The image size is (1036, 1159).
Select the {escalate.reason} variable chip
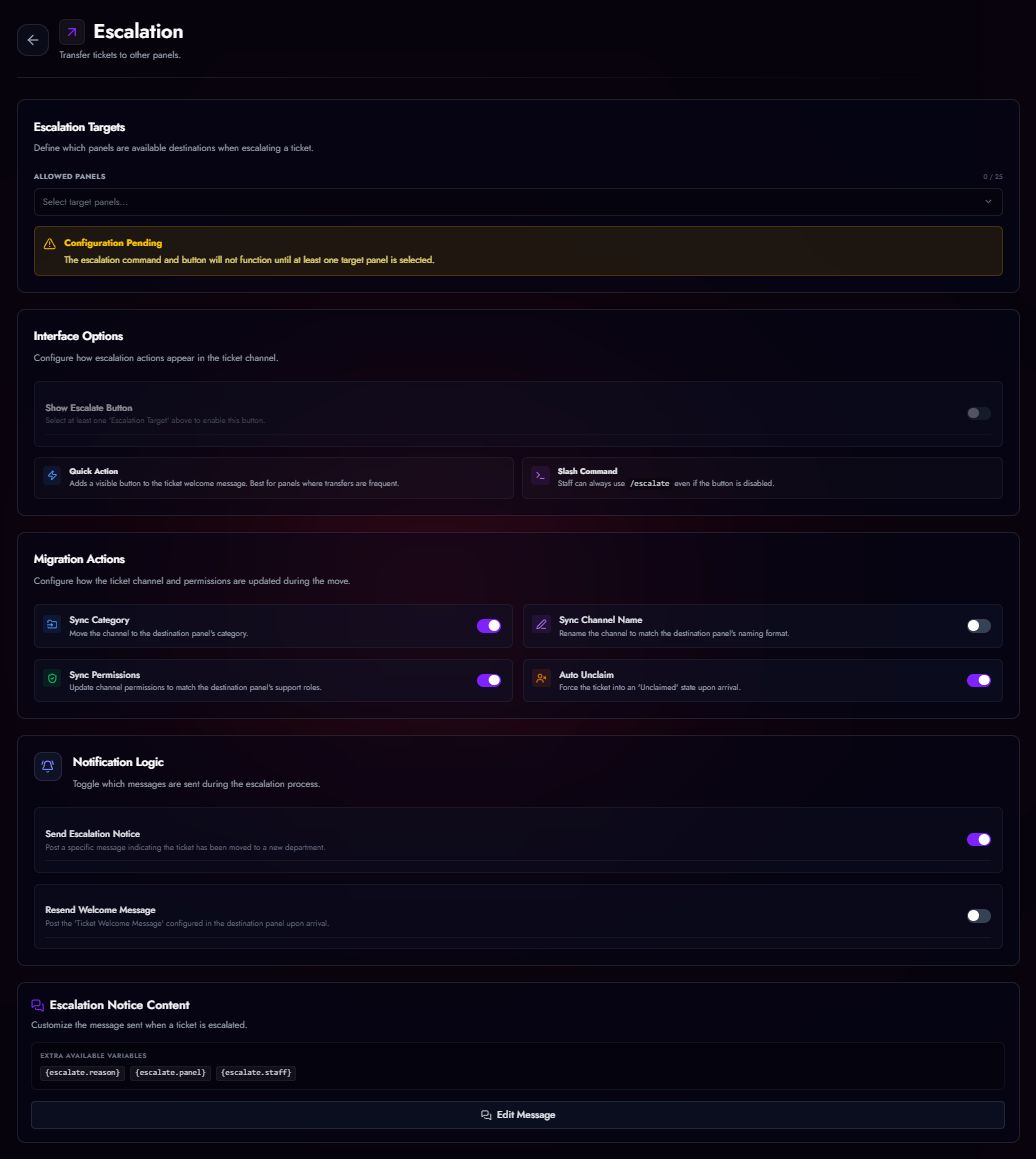point(82,1072)
